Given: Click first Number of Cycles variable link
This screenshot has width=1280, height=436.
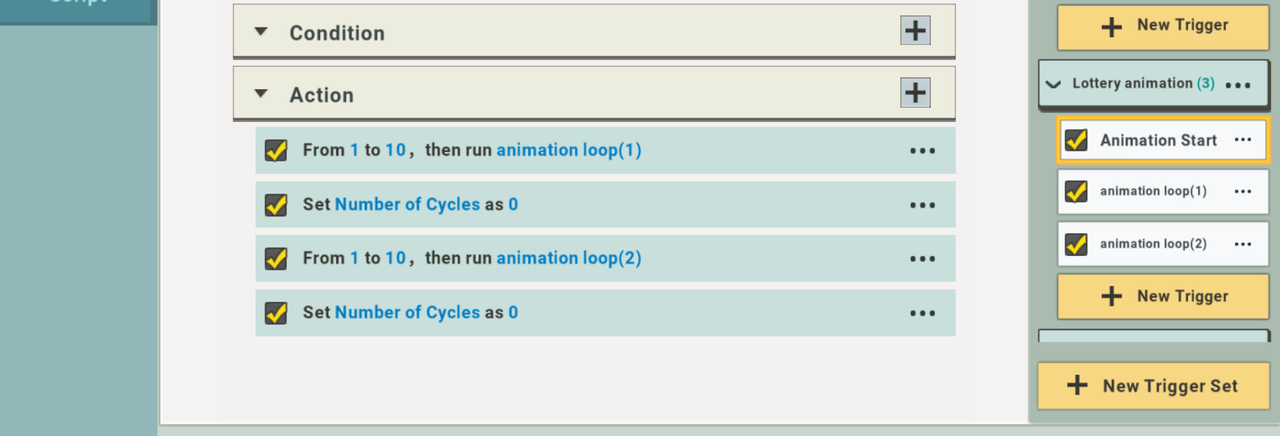Looking at the screenshot, I should click(407, 205).
